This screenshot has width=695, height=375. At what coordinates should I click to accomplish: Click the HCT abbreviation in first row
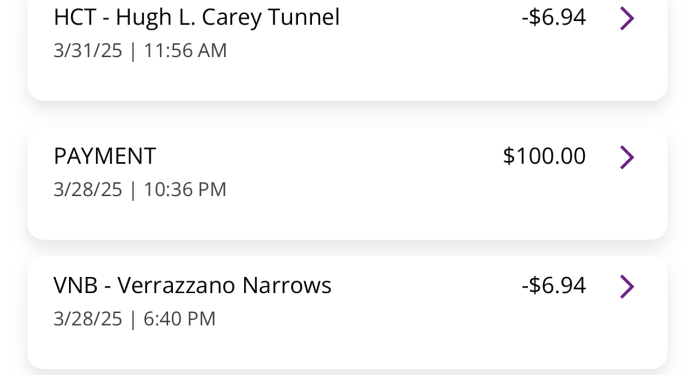click(75, 18)
